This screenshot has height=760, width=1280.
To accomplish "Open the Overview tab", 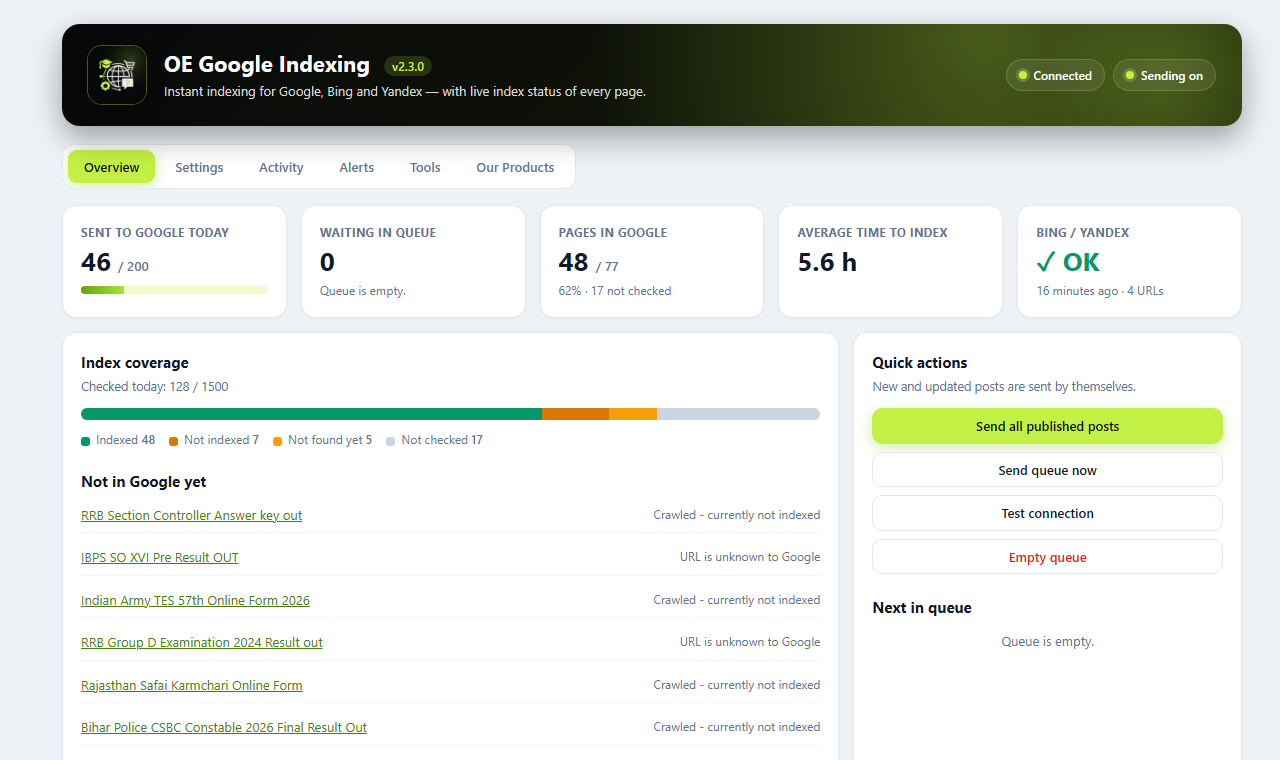I will pyautogui.click(x=111, y=167).
